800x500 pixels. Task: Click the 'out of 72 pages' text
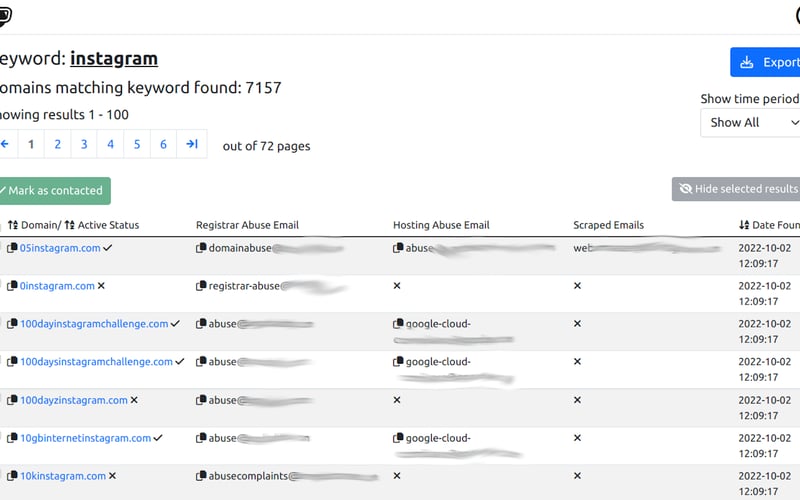pyautogui.click(x=266, y=146)
